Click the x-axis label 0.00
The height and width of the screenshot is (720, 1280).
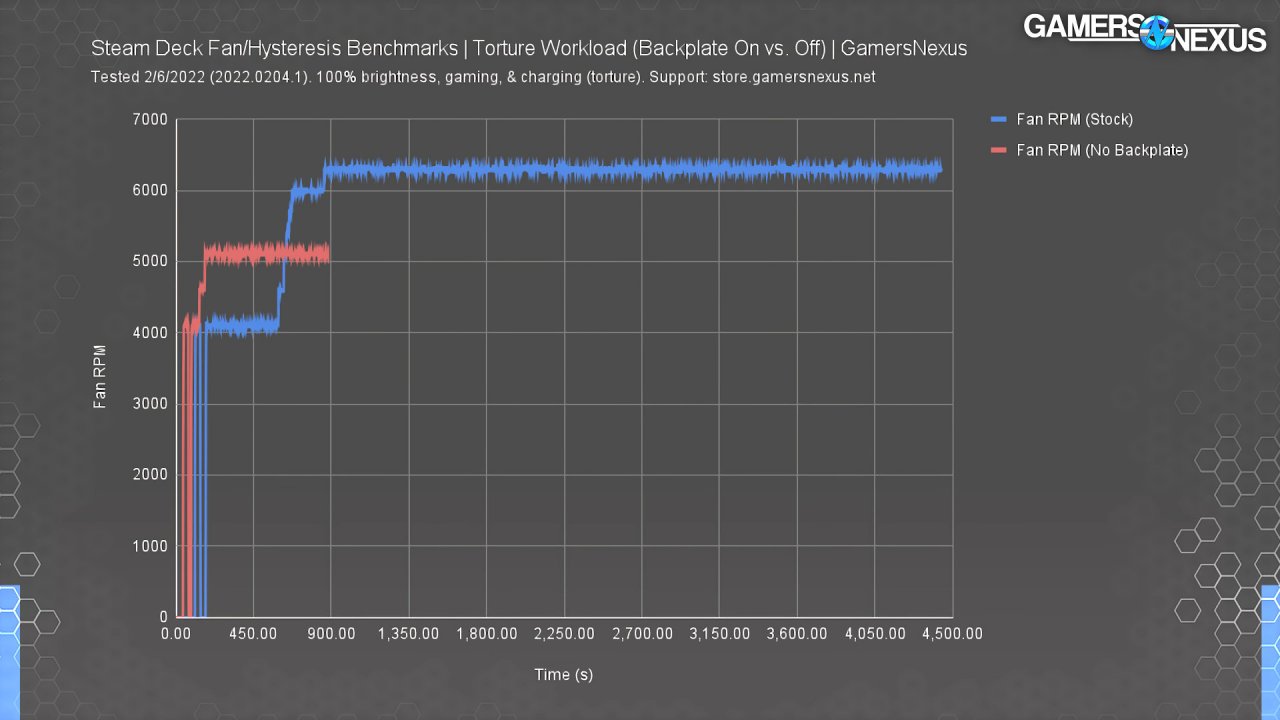point(176,634)
